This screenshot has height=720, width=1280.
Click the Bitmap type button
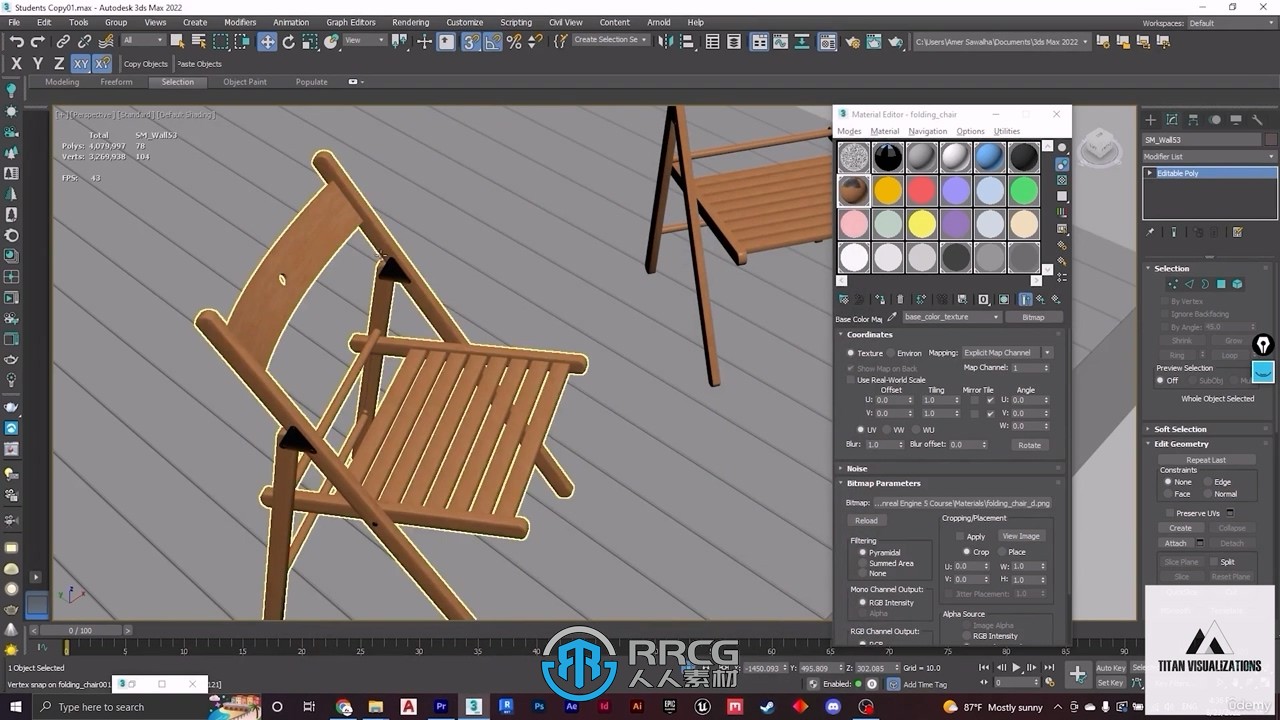1033,317
